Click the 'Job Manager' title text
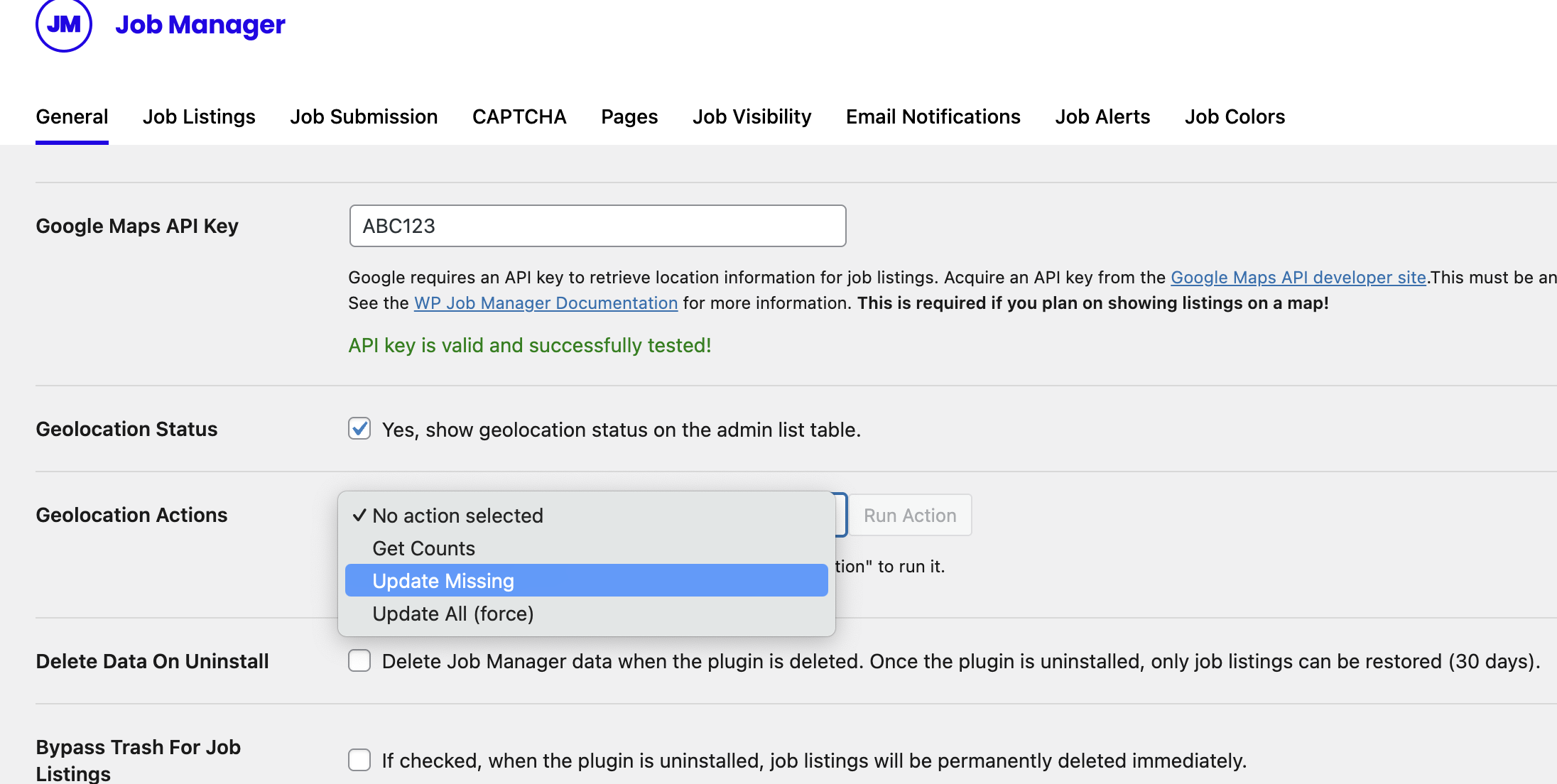This screenshot has height=784, width=1557. [x=200, y=25]
